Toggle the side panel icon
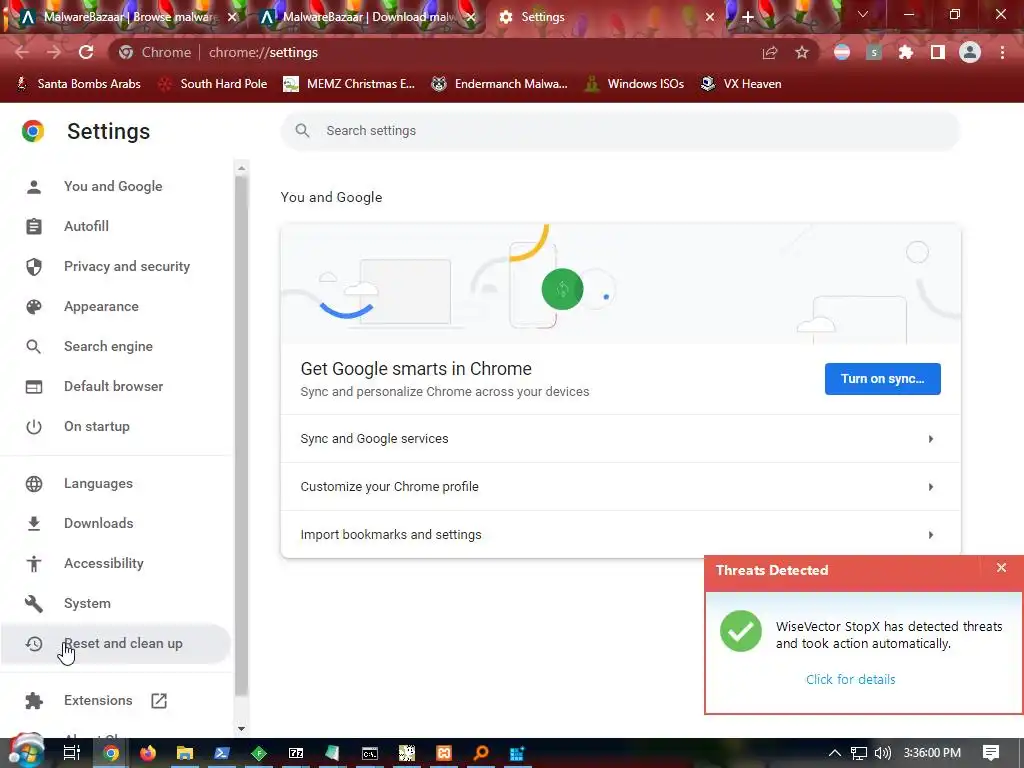Viewport: 1024px width, 768px height. pos(938,52)
